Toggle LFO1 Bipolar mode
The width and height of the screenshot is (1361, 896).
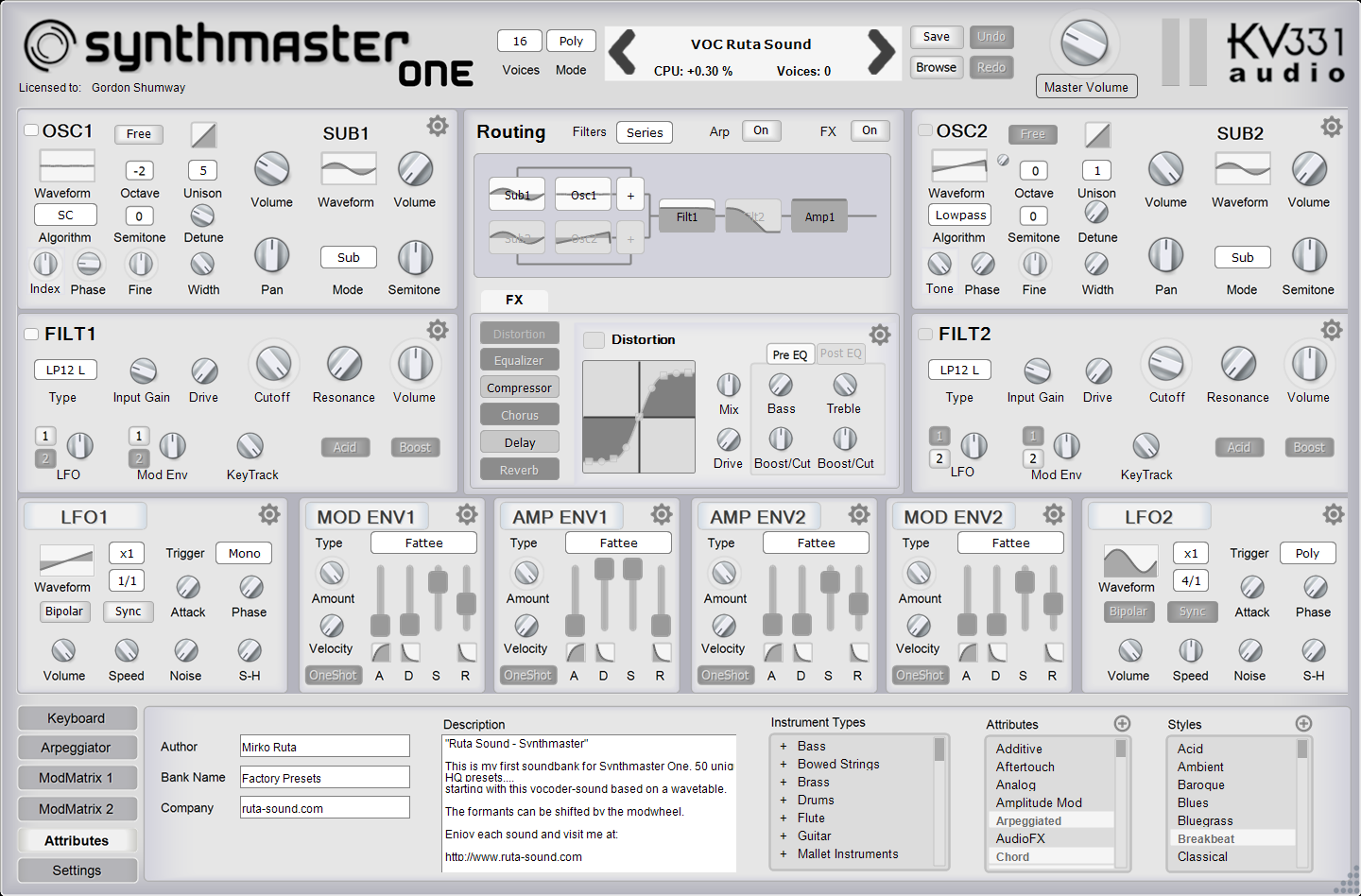click(64, 612)
